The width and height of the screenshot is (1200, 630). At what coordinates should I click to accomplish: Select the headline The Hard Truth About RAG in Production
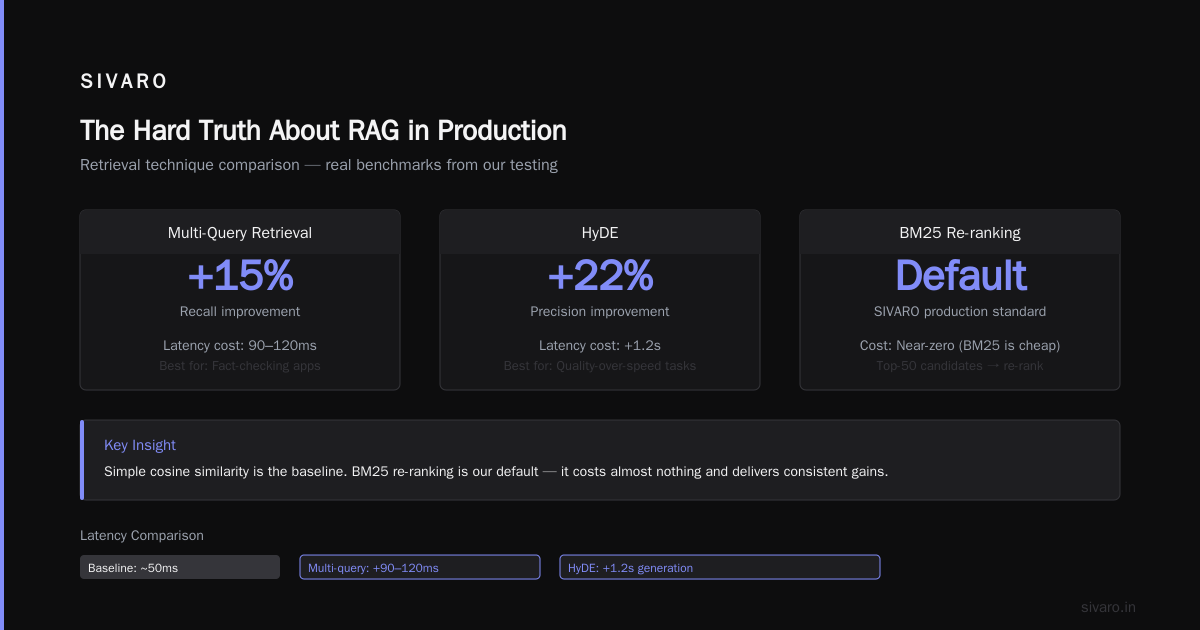click(x=323, y=131)
